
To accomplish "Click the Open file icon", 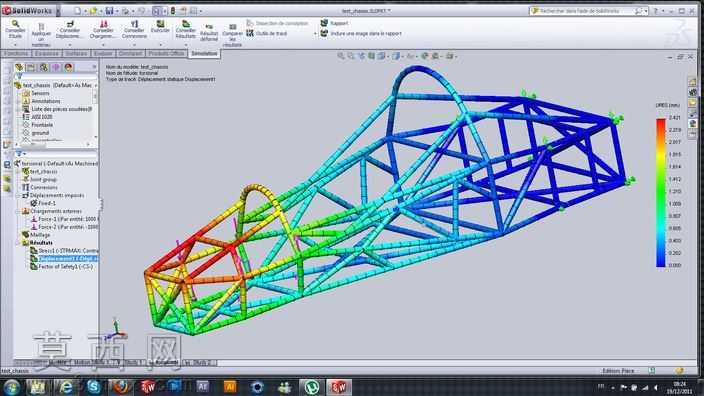I will point(94,10).
